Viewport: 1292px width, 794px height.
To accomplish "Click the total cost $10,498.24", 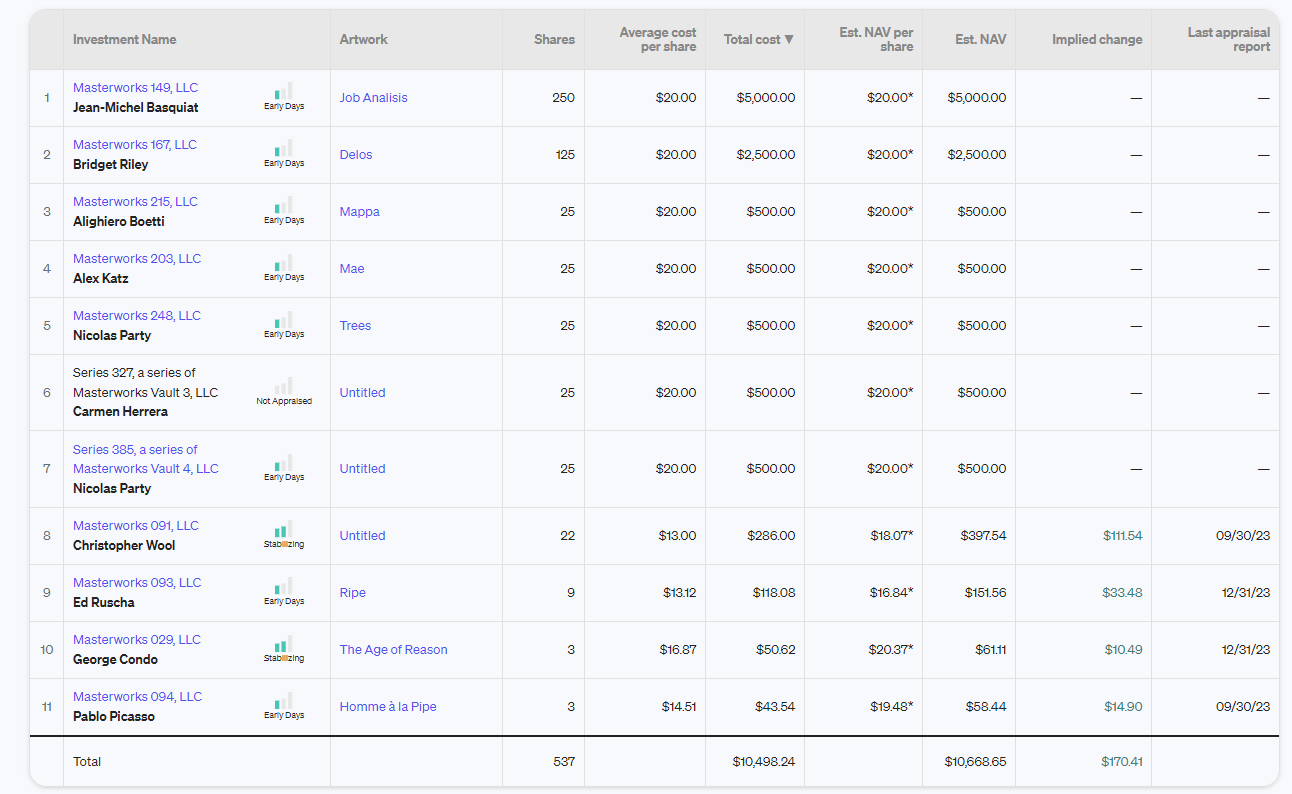I will tap(765, 761).
